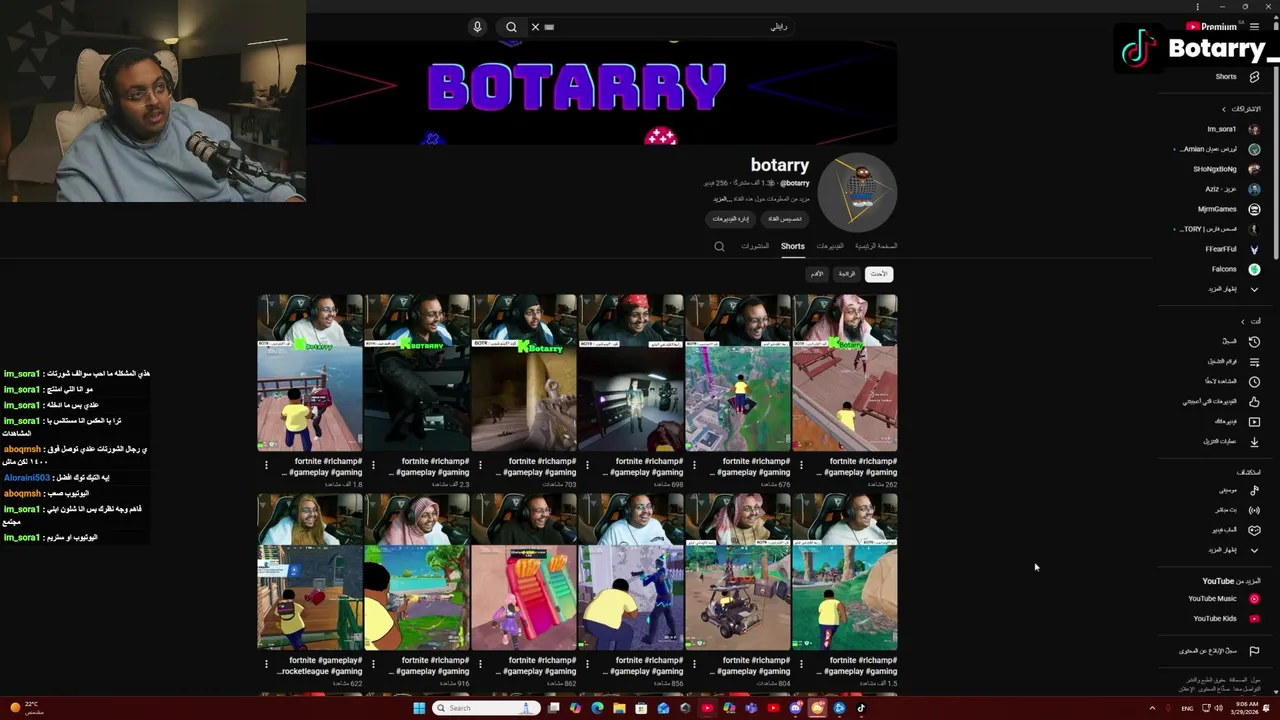Click the BOTARRY channel banner
Screen dimensions: 1280x720
point(601,92)
